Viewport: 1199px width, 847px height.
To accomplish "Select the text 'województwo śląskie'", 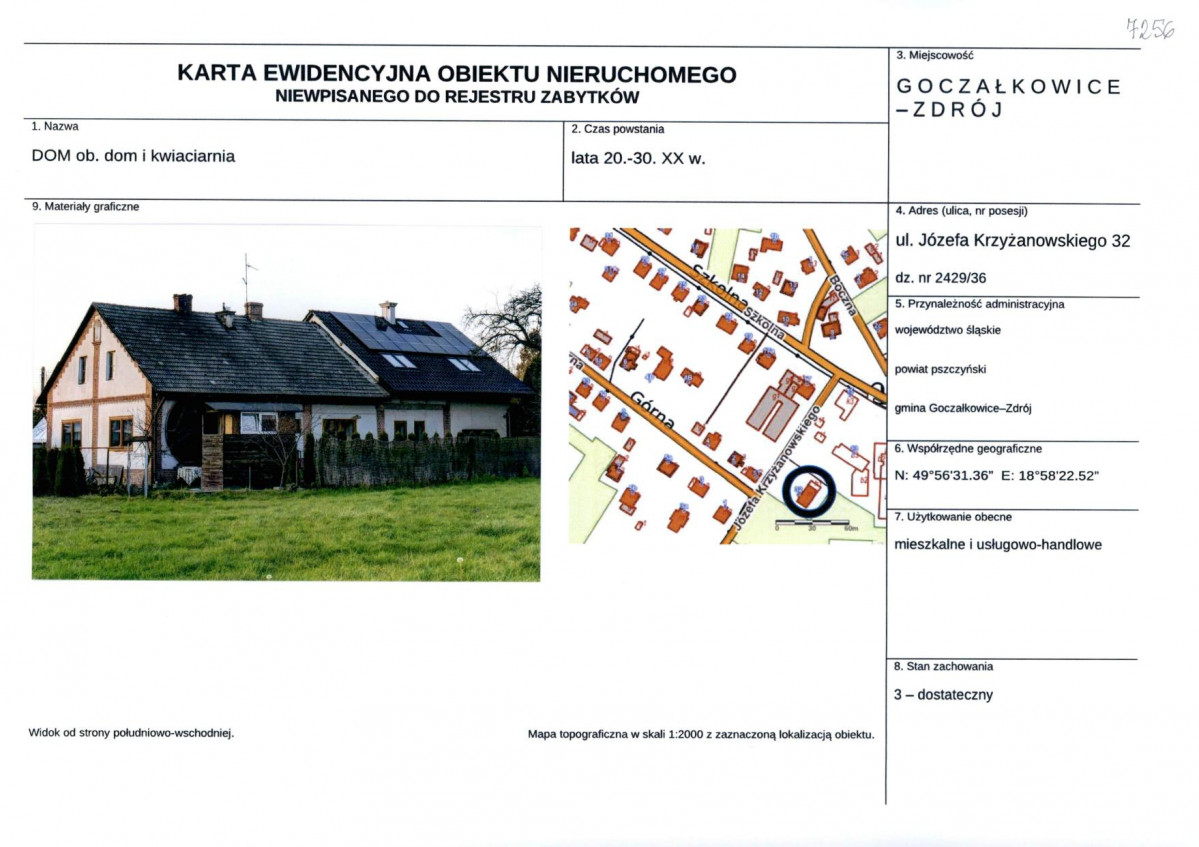I will click(947, 330).
